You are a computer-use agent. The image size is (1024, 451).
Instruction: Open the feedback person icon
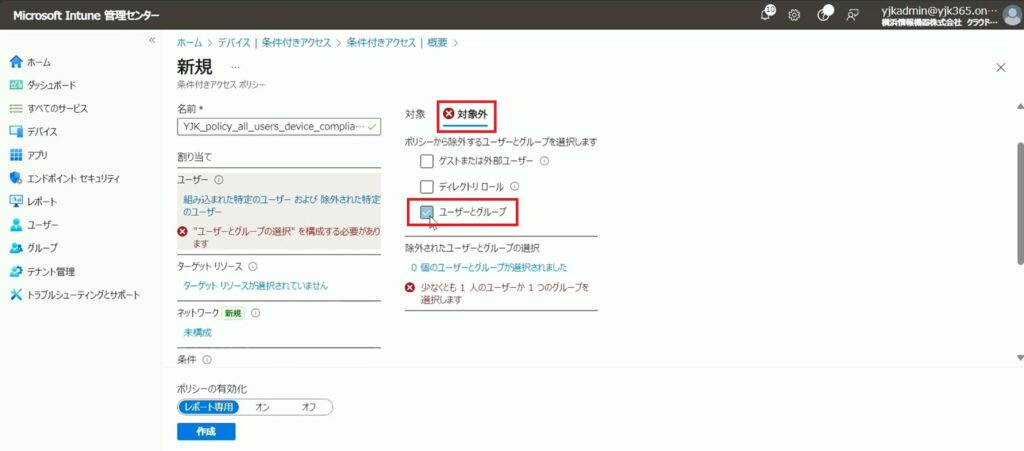pyautogui.click(x=852, y=15)
